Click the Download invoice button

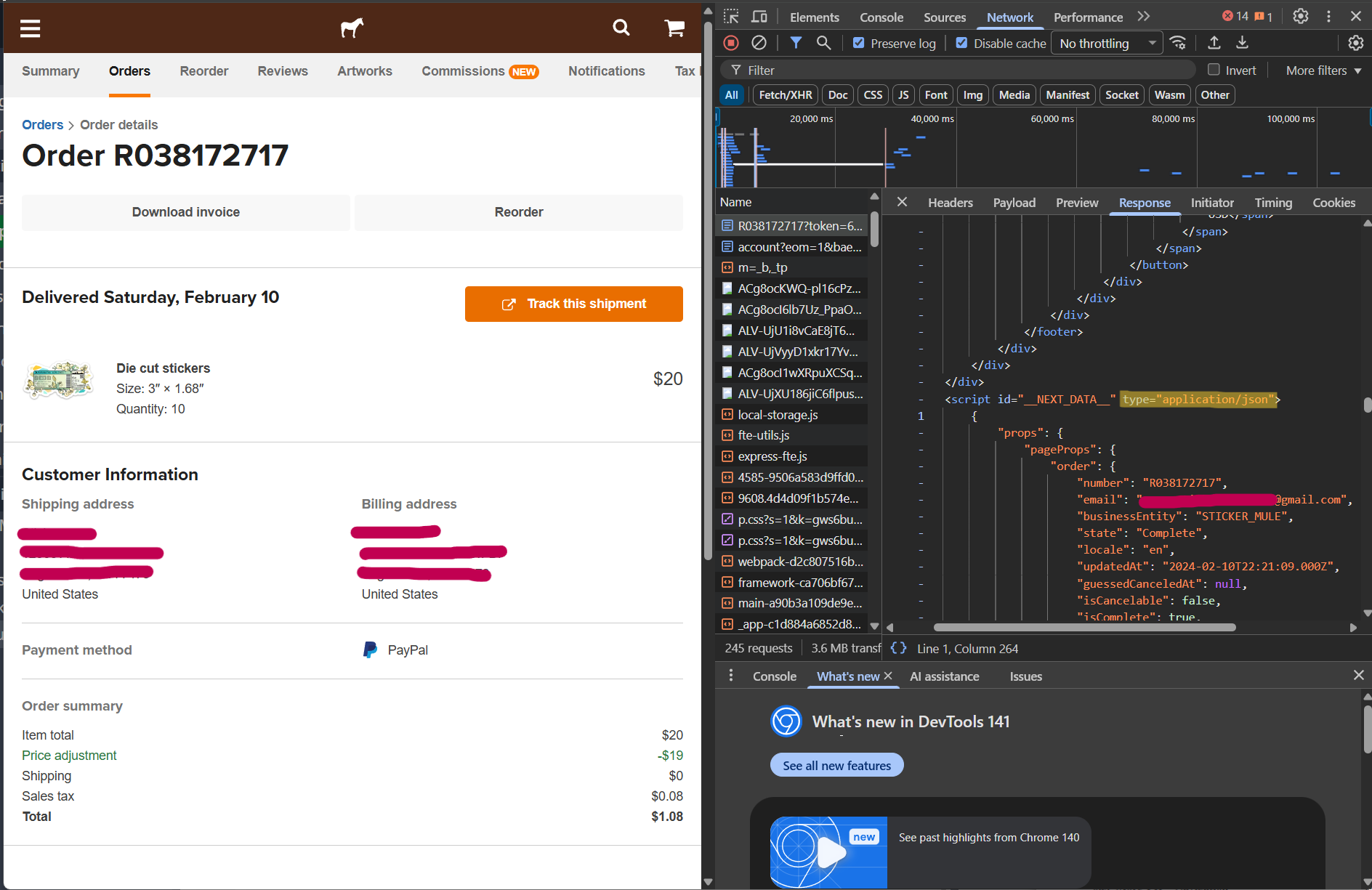[x=185, y=212]
